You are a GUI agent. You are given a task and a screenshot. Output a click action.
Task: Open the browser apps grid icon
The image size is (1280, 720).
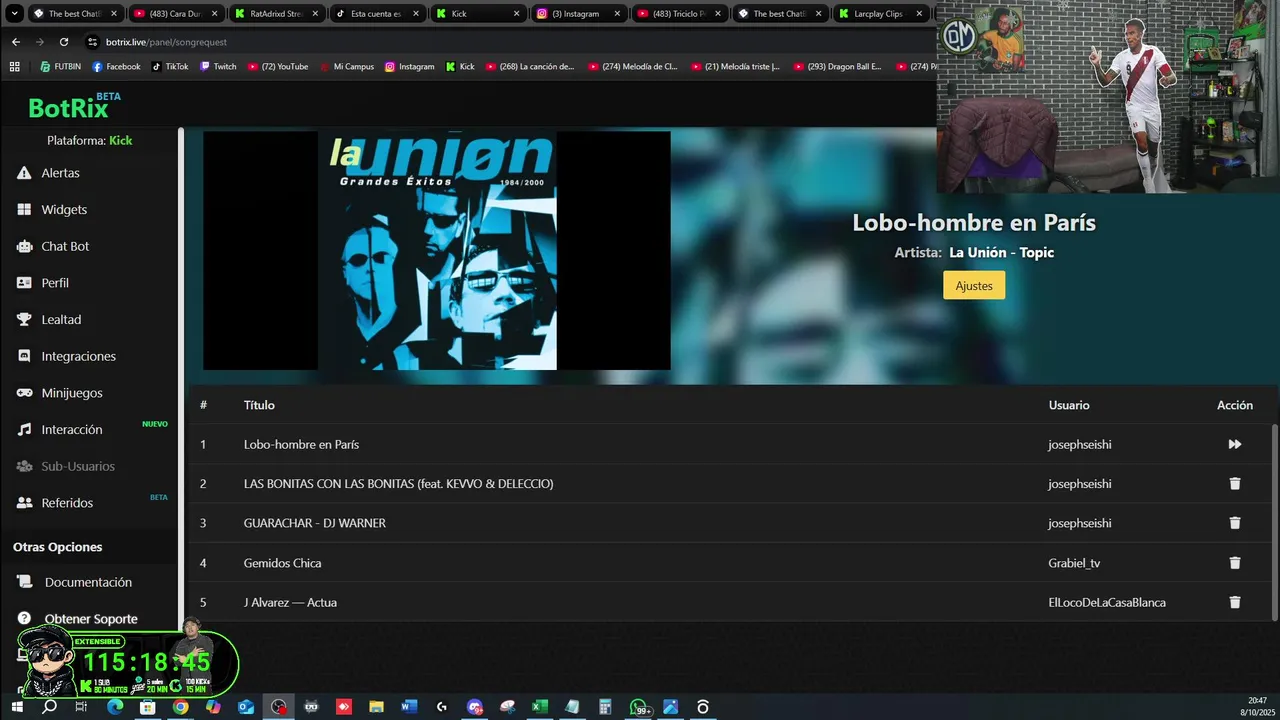(x=14, y=67)
